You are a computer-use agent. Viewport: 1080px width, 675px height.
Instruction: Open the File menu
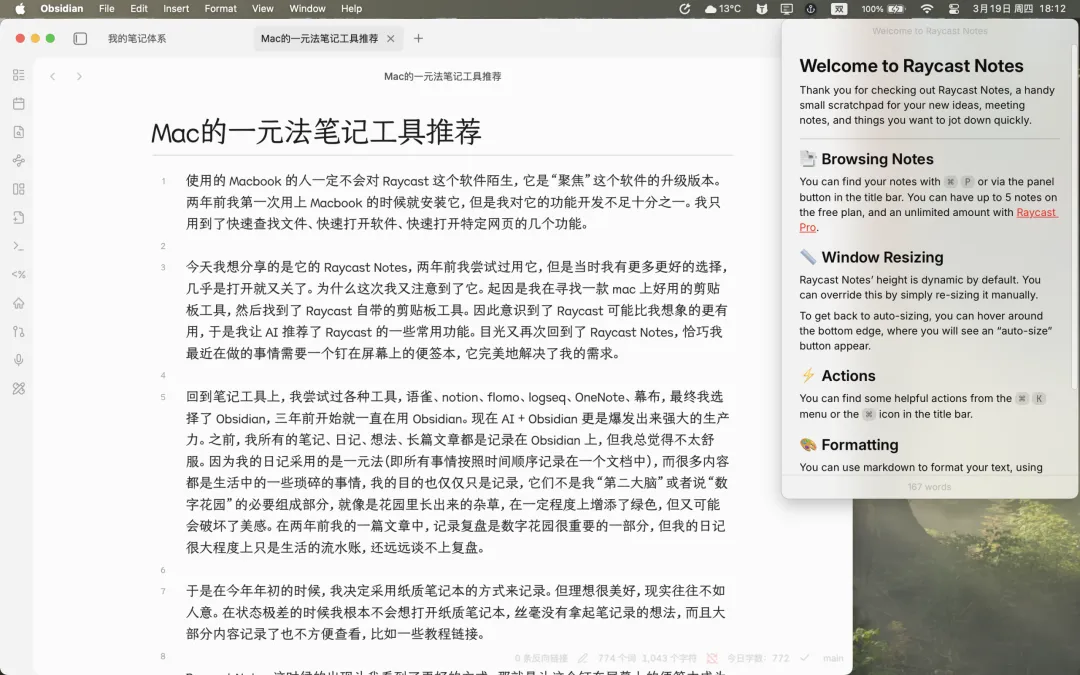click(x=107, y=9)
